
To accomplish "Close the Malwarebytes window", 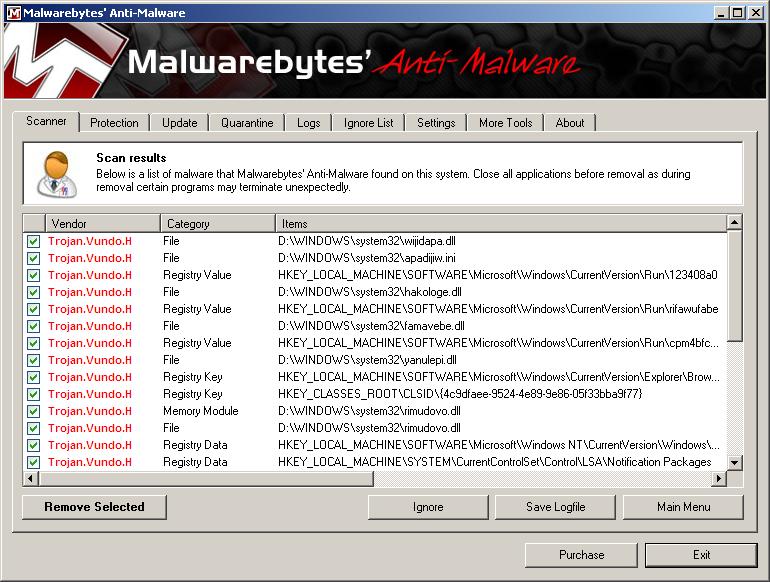I will pos(756,13).
